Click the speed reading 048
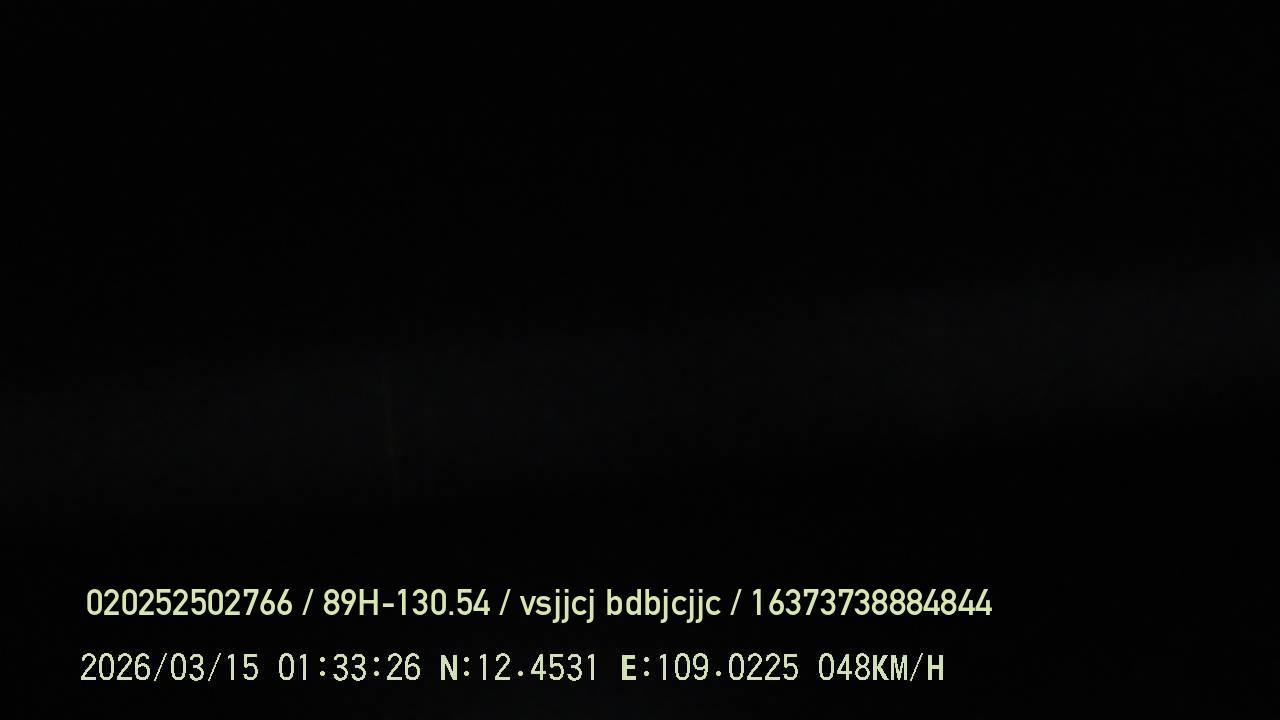The image size is (1280, 720). pos(844,668)
